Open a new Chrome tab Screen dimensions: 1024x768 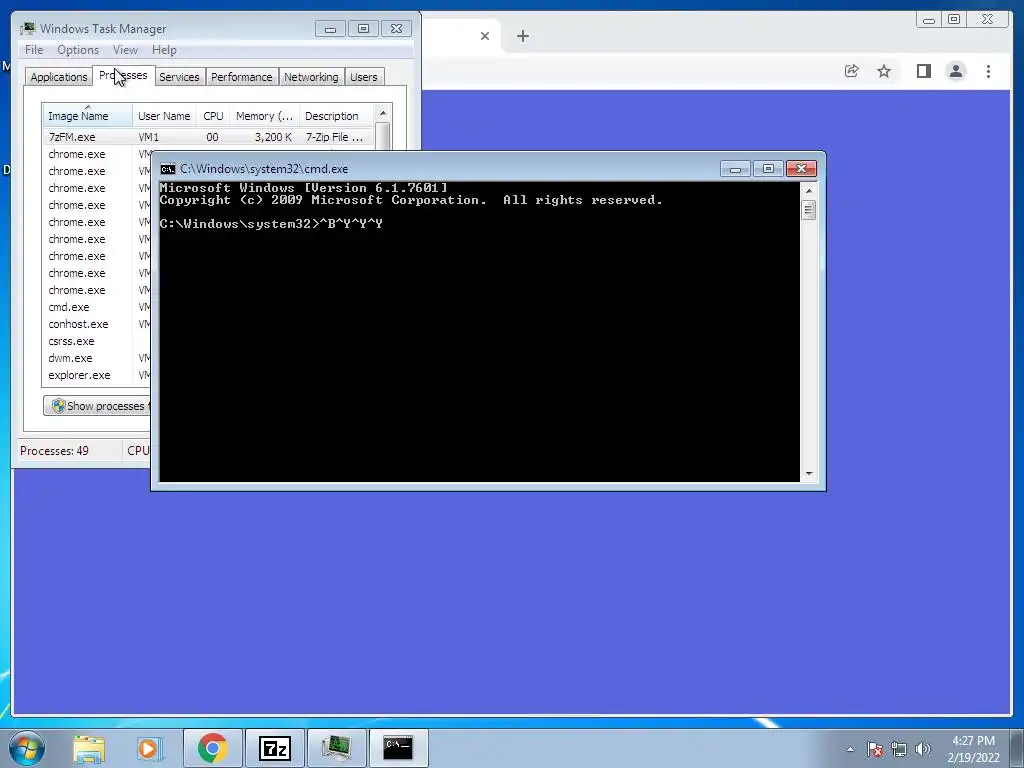[x=522, y=36]
